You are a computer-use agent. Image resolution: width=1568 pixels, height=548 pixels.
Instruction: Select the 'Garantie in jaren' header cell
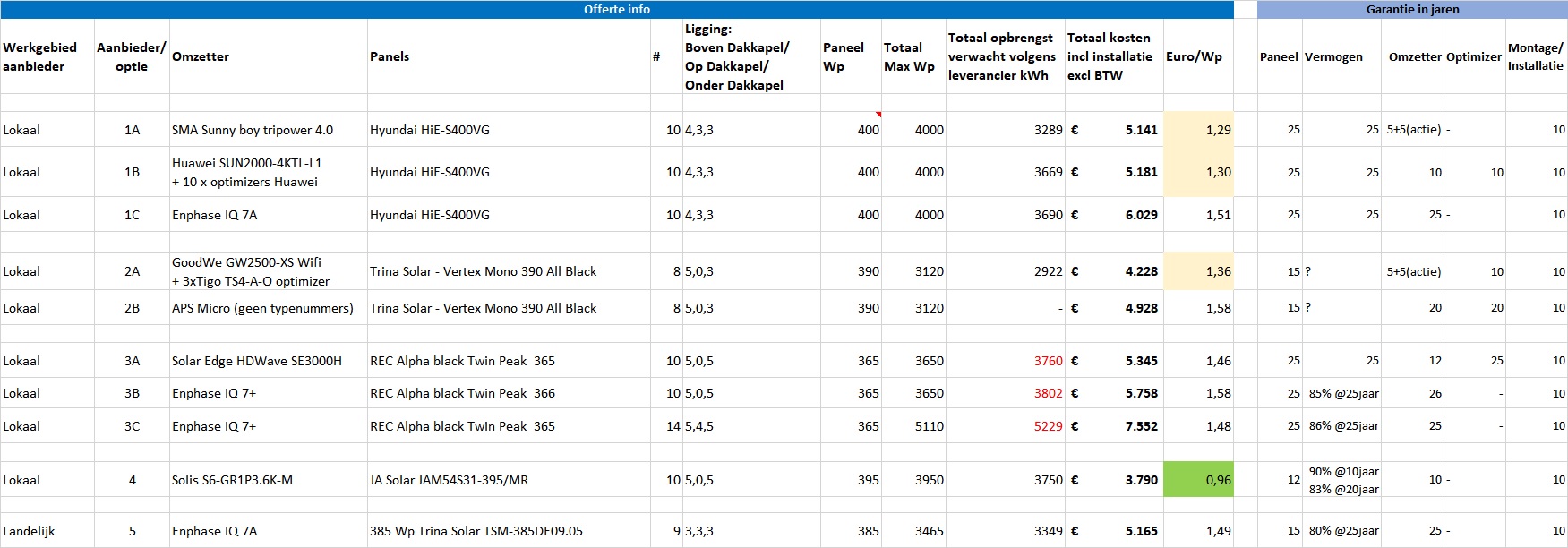click(x=1412, y=9)
